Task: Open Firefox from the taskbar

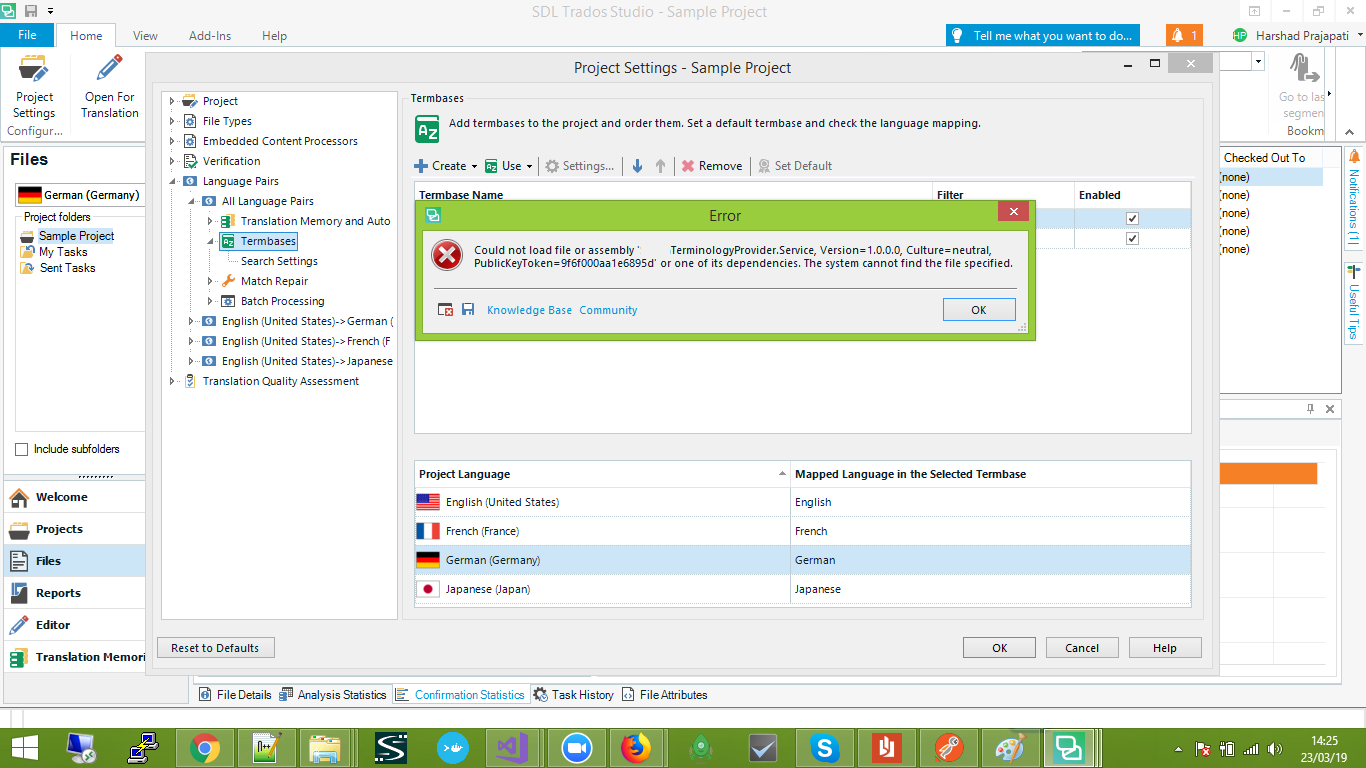Action: [x=635, y=747]
